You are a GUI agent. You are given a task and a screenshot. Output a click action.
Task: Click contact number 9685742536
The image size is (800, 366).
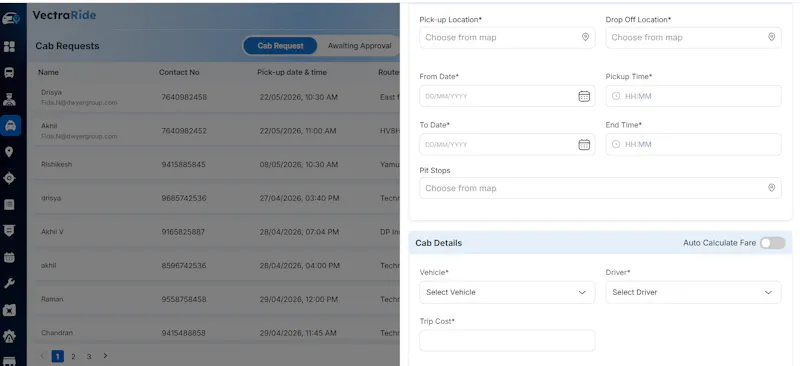[184, 198]
